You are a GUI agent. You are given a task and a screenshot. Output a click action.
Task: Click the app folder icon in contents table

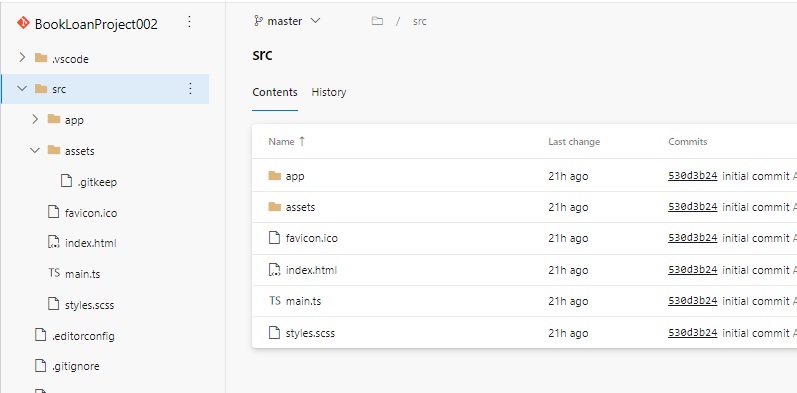pyautogui.click(x=274, y=176)
